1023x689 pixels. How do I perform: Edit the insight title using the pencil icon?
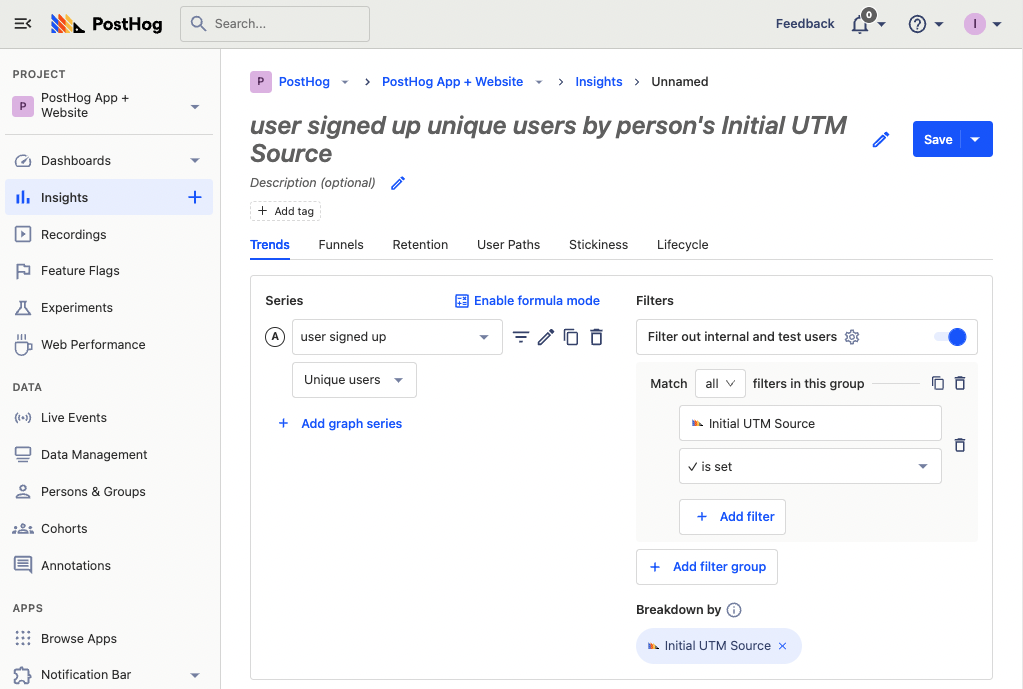coord(880,140)
